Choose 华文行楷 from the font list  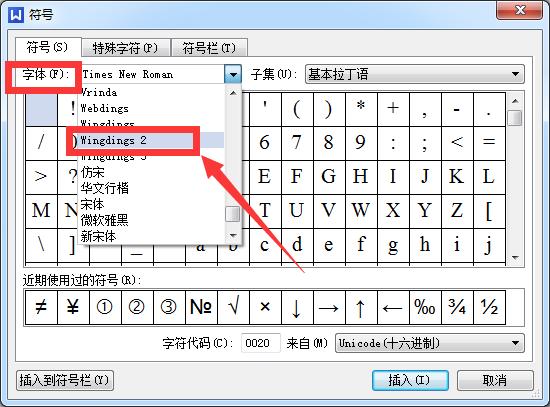[151, 188]
